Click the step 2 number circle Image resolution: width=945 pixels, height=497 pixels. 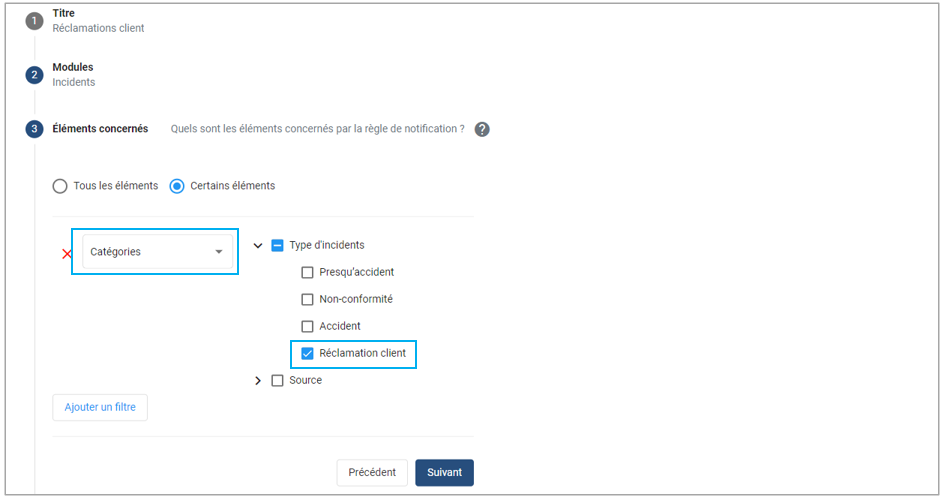(x=34, y=75)
